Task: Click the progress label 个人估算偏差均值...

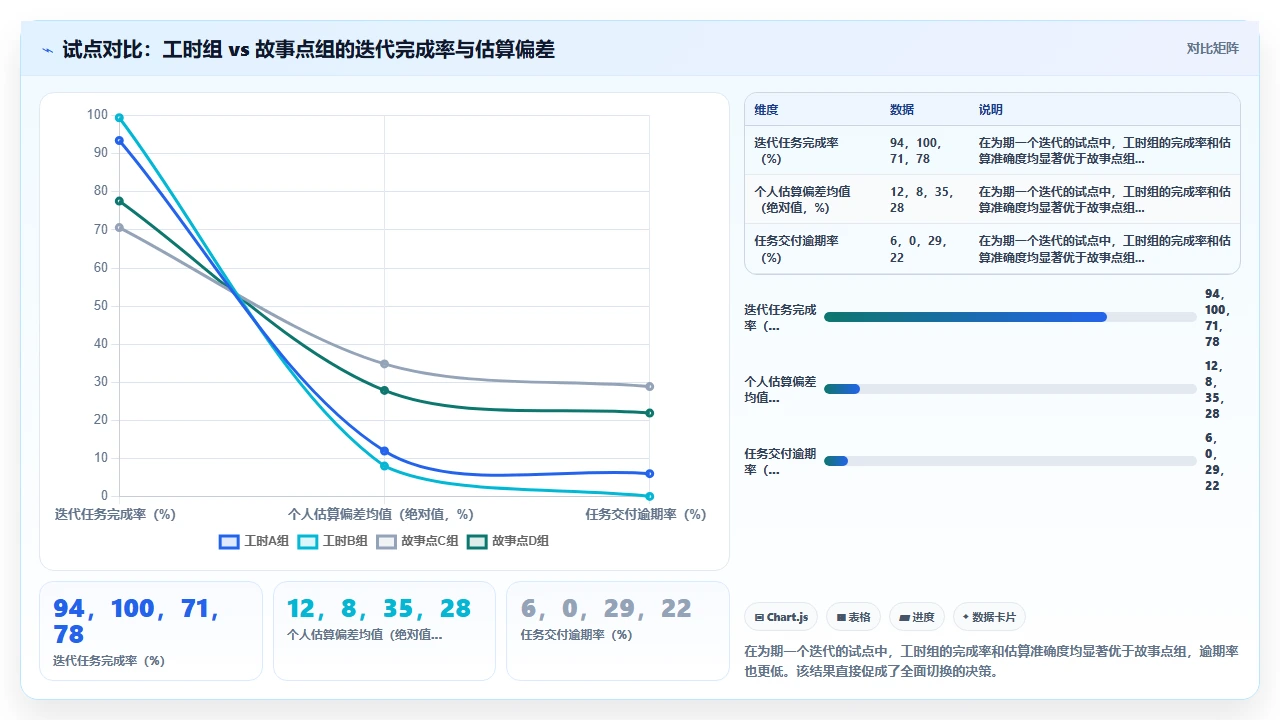Action: [x=780, y=389]
